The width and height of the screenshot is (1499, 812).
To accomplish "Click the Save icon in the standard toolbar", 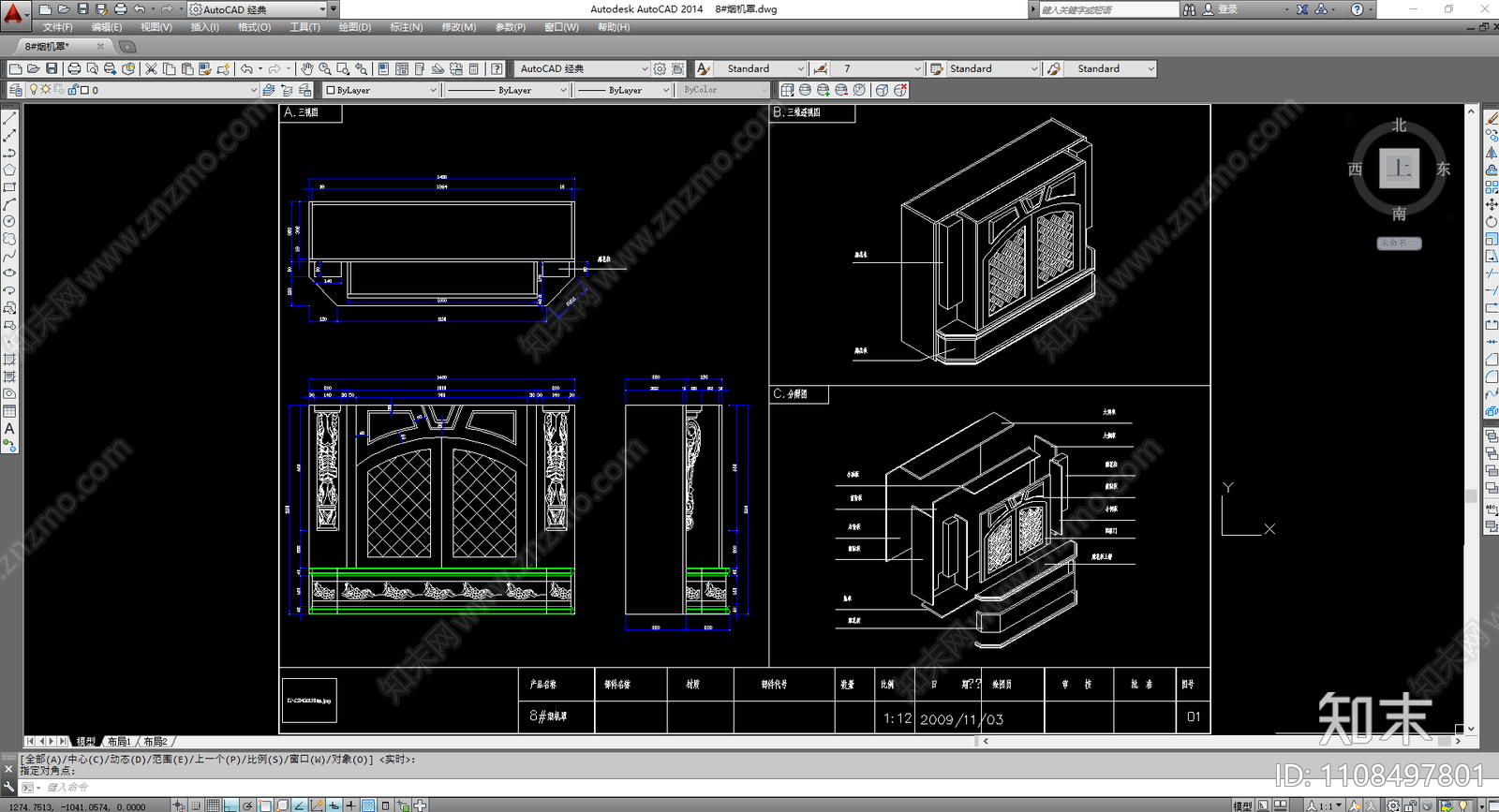I will coord(52,68).
